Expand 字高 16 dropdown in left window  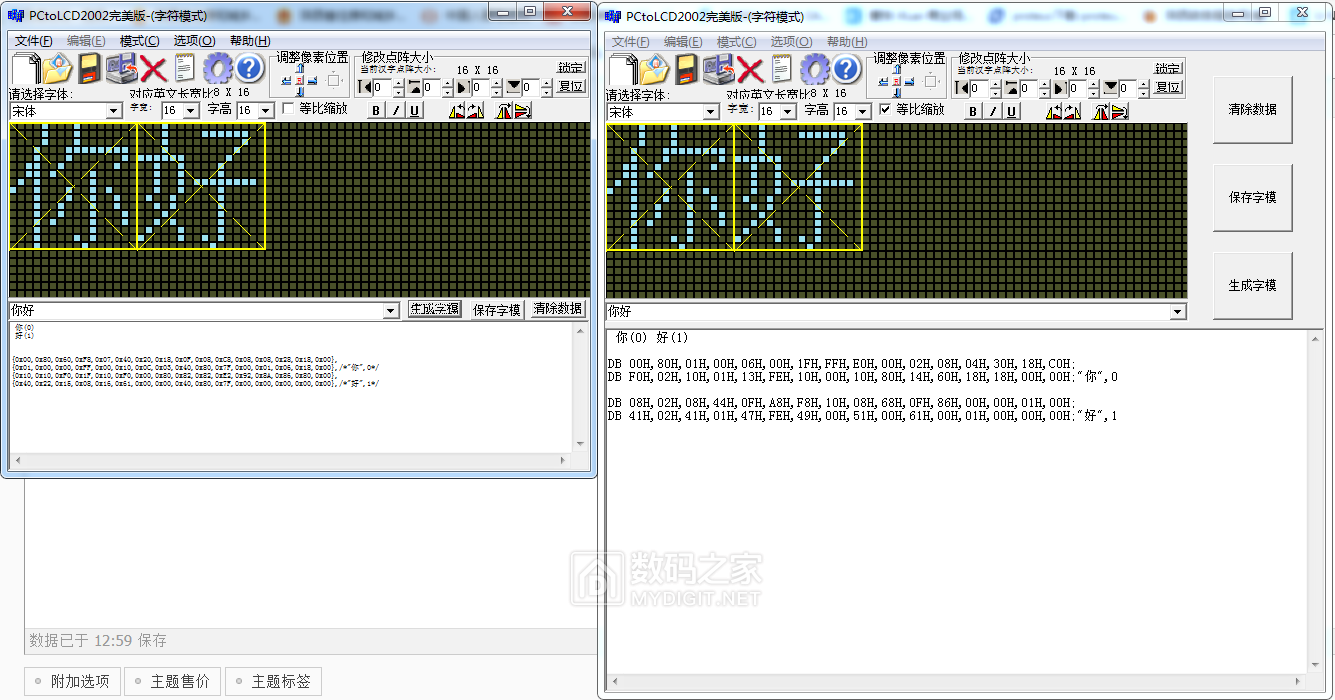pos(266,111)
